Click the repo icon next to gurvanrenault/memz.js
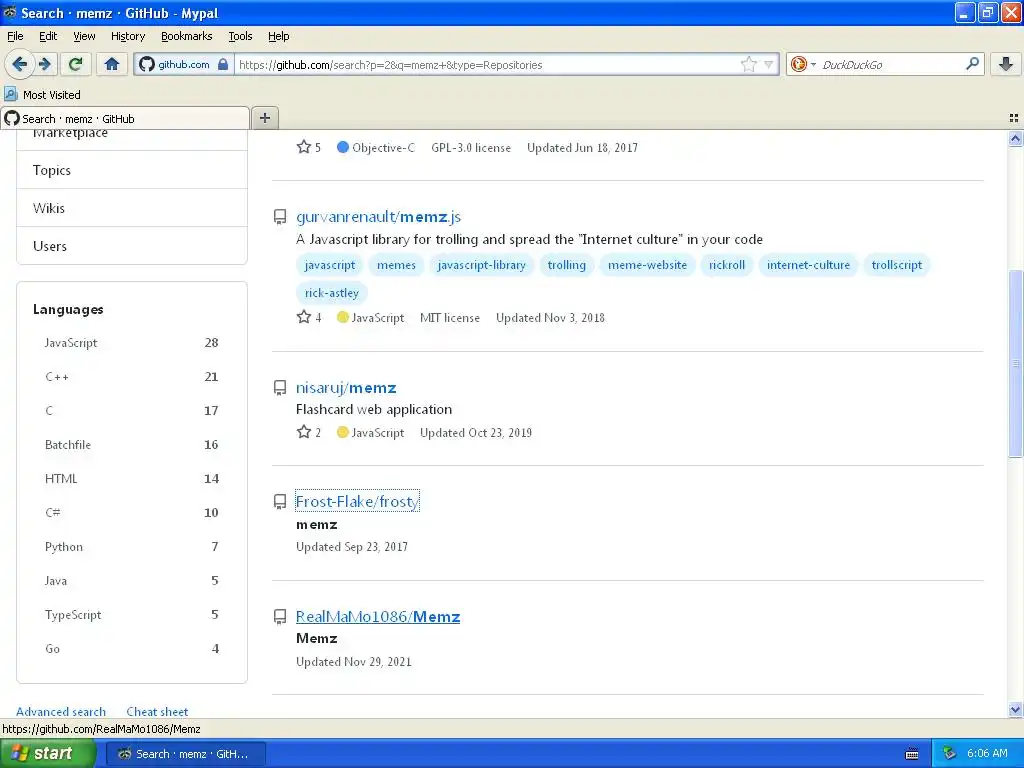The image size is (1024, 768). [x=280, y=217]
